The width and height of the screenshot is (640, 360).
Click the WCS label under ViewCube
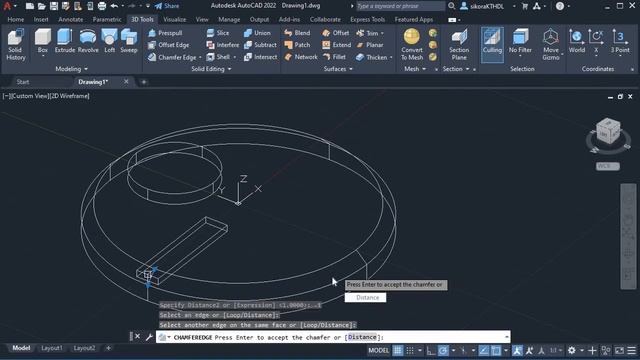[x=607, y=166]
